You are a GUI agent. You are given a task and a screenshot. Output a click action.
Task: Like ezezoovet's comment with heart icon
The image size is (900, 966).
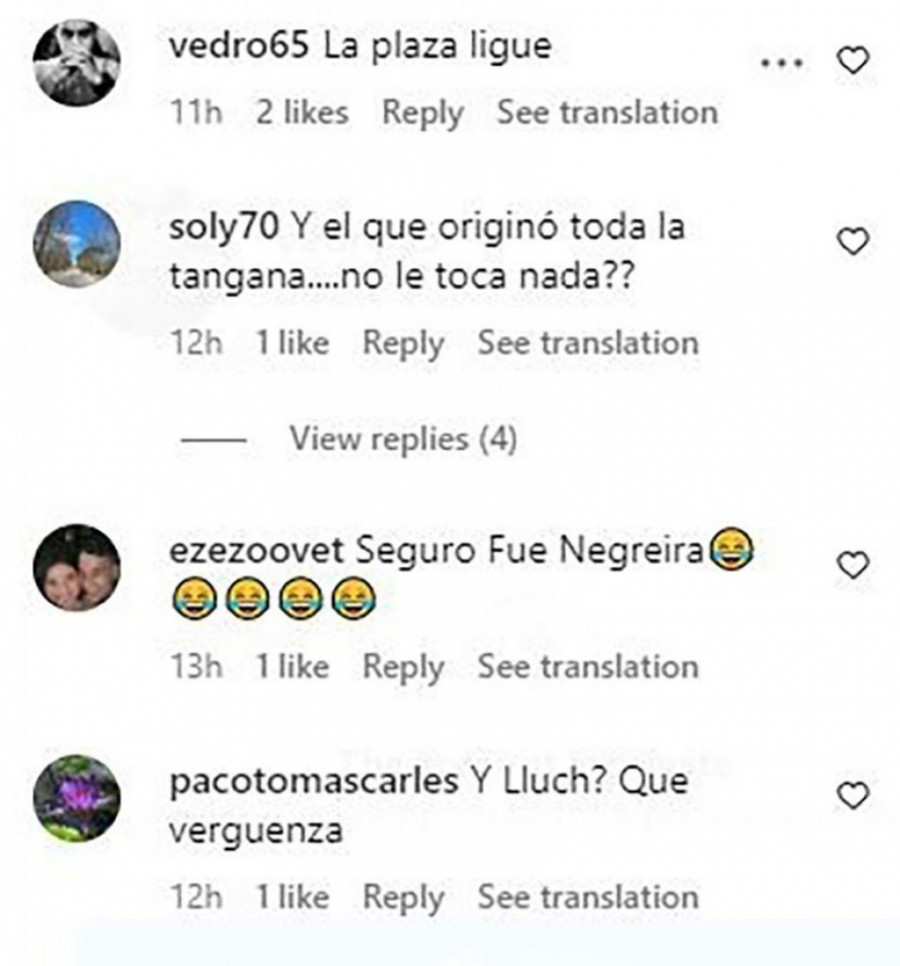pos(853,565)
